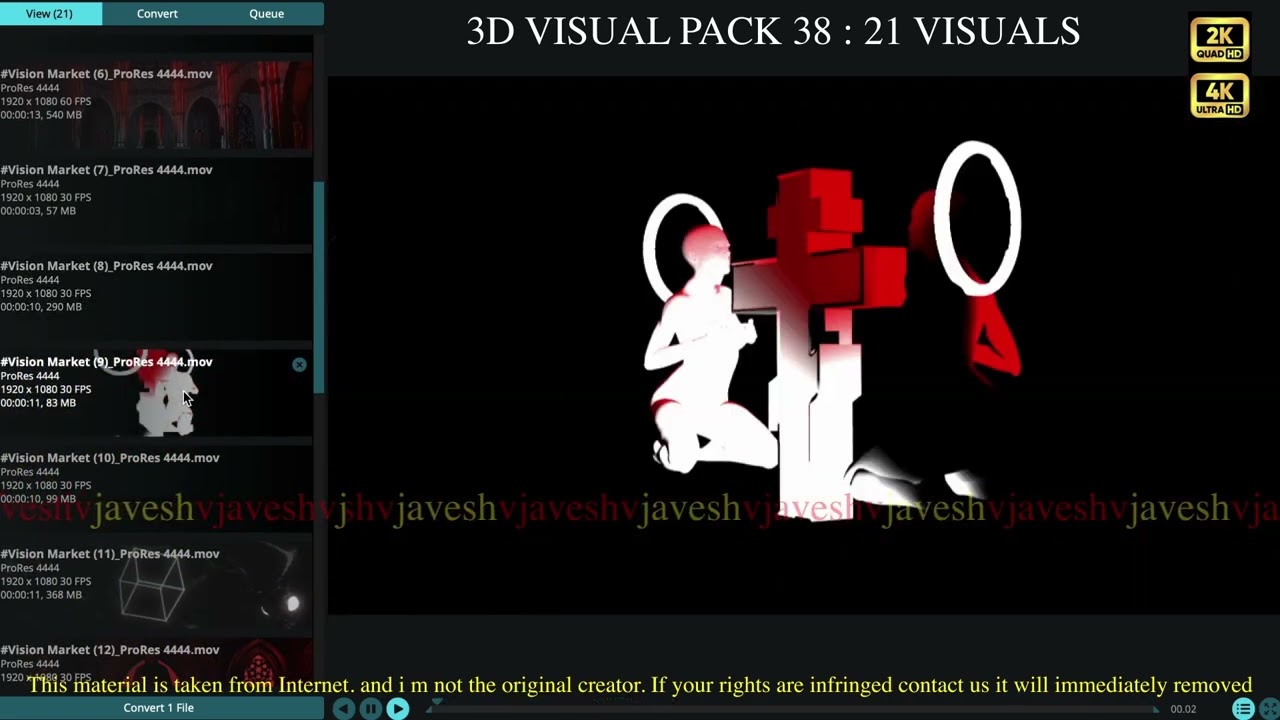Remove Vision Market (9) file with X icon
Viewport: 1280px width, 720px height.
coord(299,365)
